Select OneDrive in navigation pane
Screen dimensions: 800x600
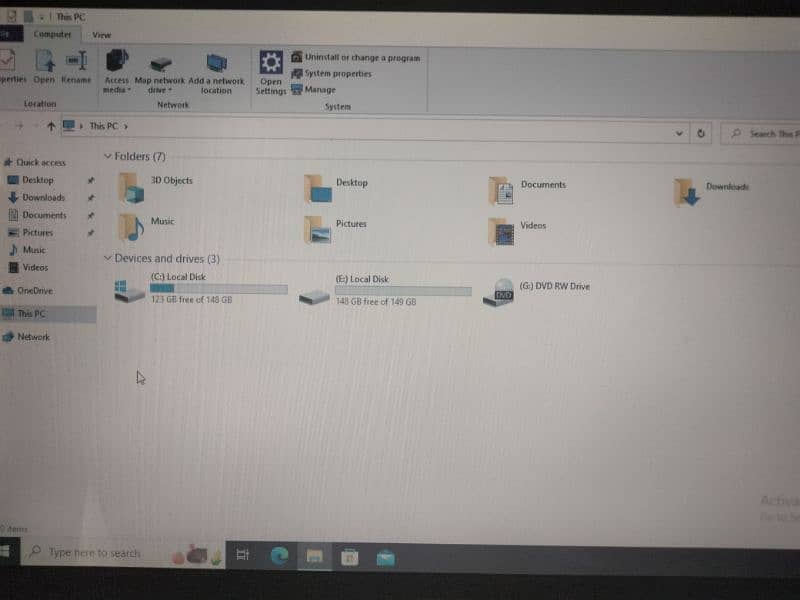pyautogui.click(x=29, y=290)
